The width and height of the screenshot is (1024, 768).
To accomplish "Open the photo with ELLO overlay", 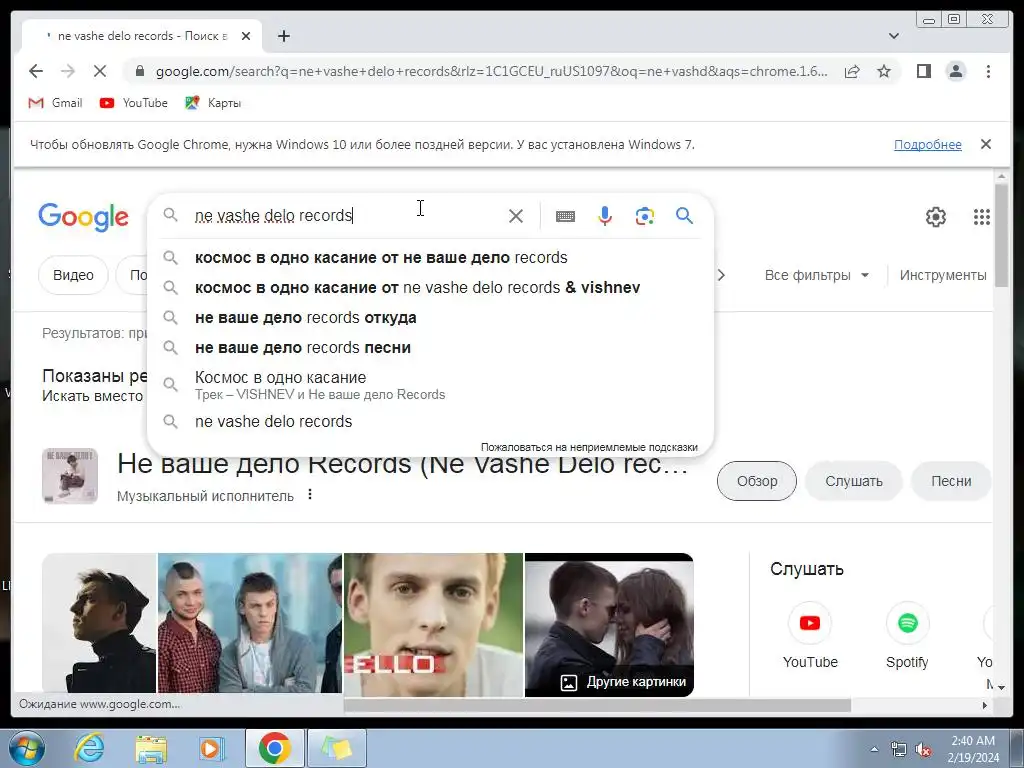I will click(433, 624).
